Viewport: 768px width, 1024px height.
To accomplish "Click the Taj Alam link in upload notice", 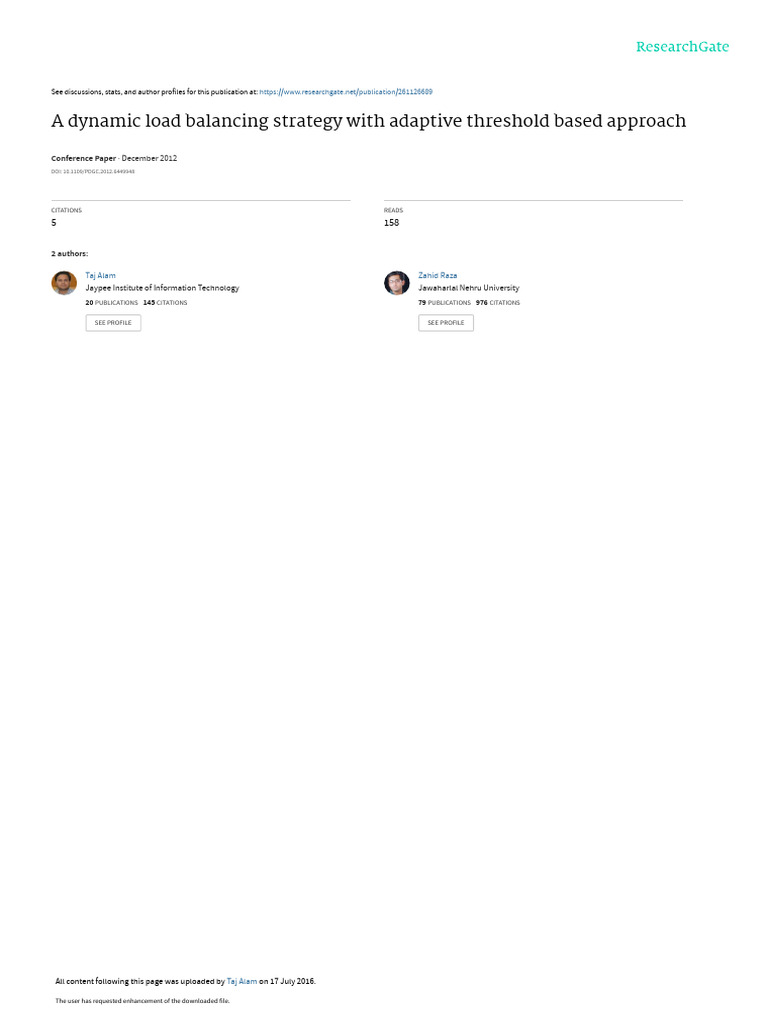I will click(242, 981).
